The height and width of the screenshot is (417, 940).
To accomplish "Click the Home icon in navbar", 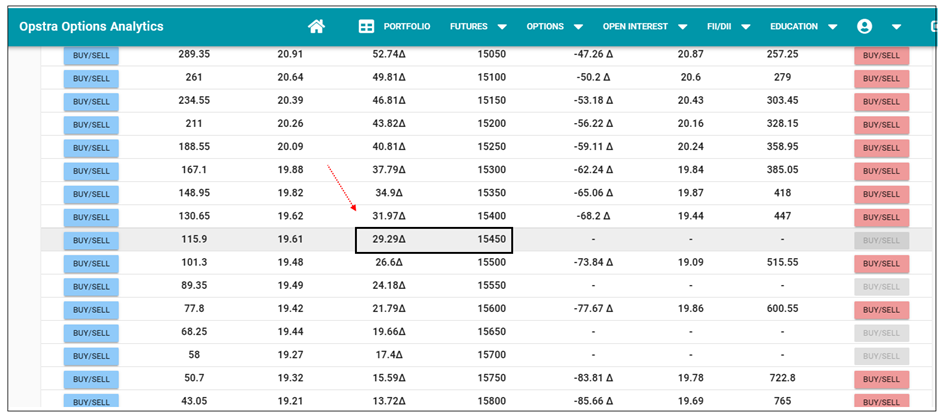I will [317, 26].
